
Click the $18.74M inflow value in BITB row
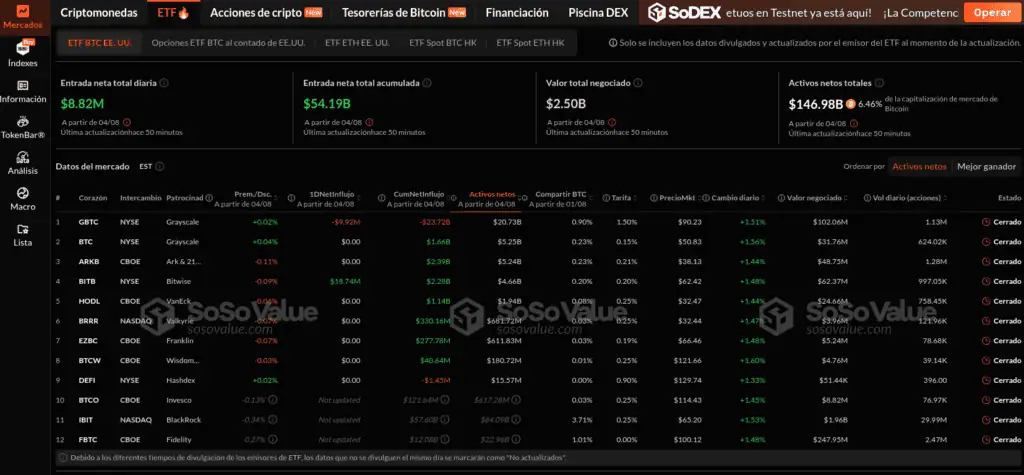point(345,282)
